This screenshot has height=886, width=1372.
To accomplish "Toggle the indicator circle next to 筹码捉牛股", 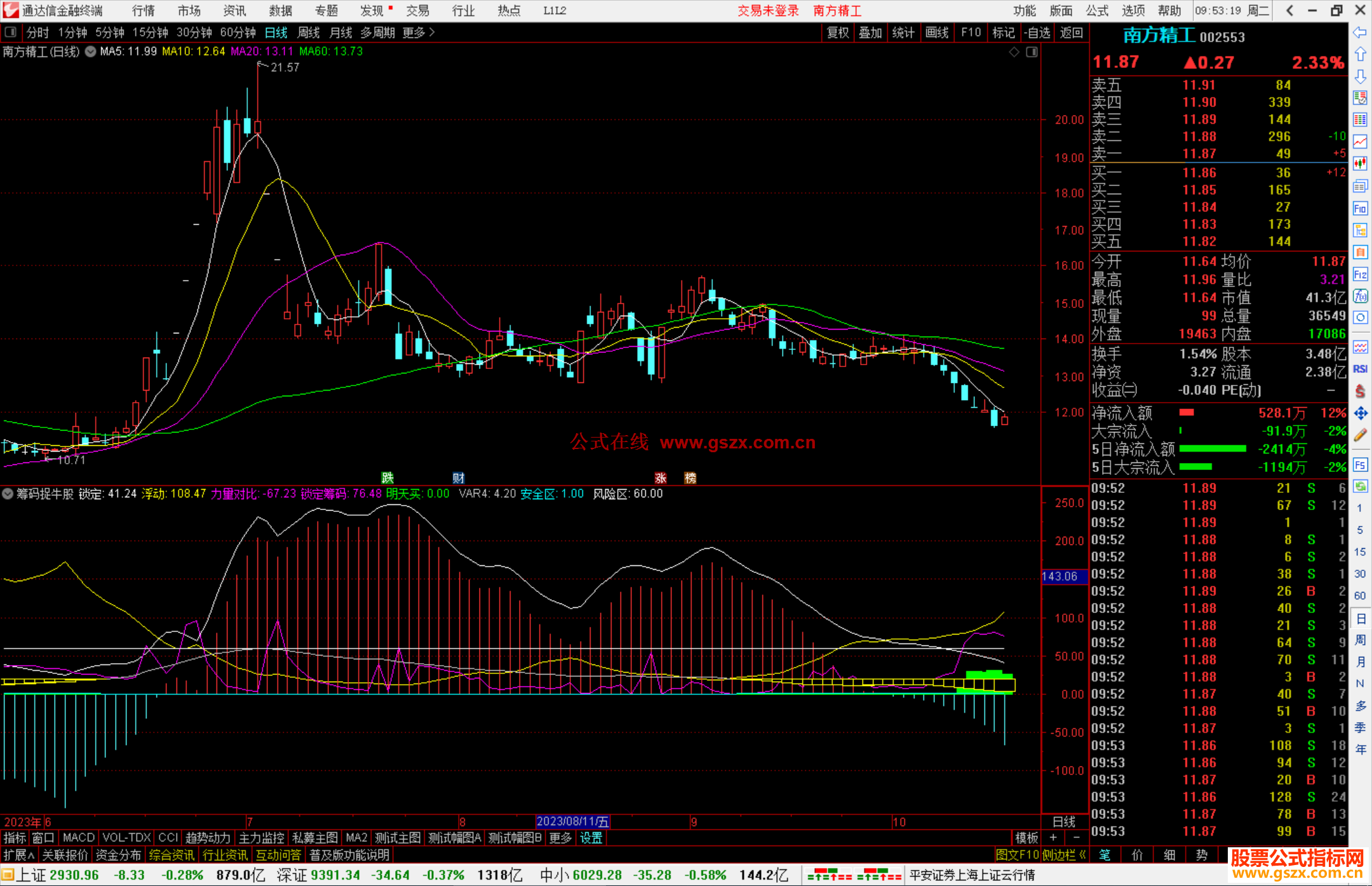I will click(x=8, y=493).
